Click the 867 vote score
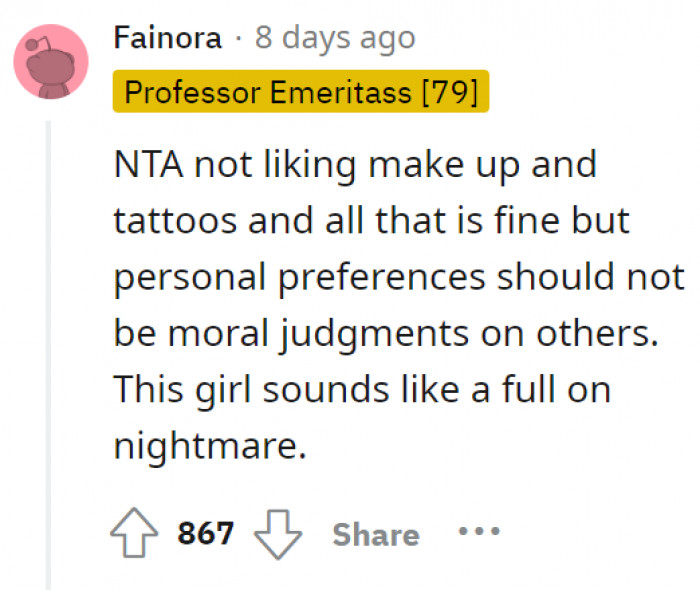 pos(206,534)
